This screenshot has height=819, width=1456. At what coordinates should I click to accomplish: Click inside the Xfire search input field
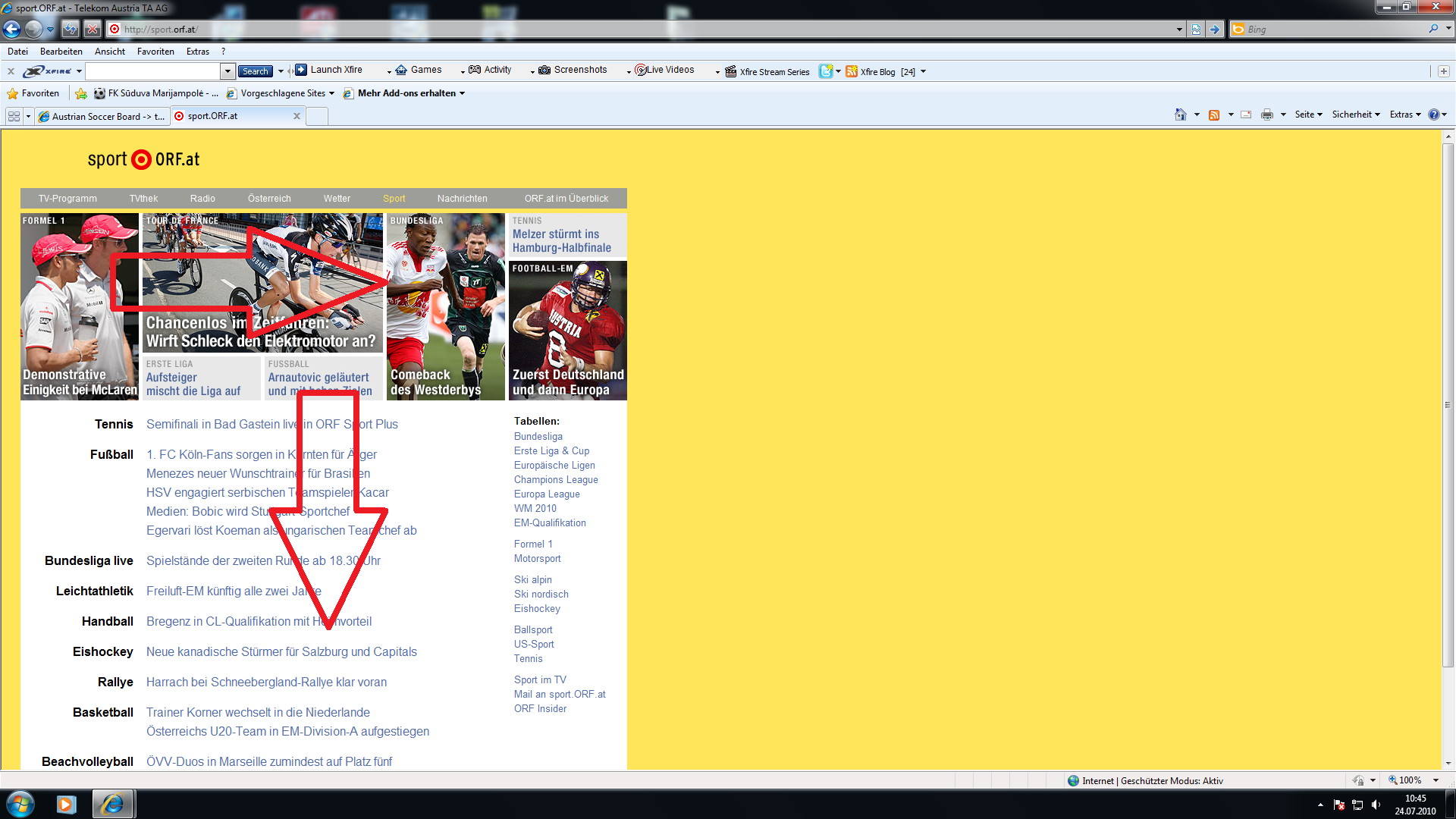click(152, 71)
